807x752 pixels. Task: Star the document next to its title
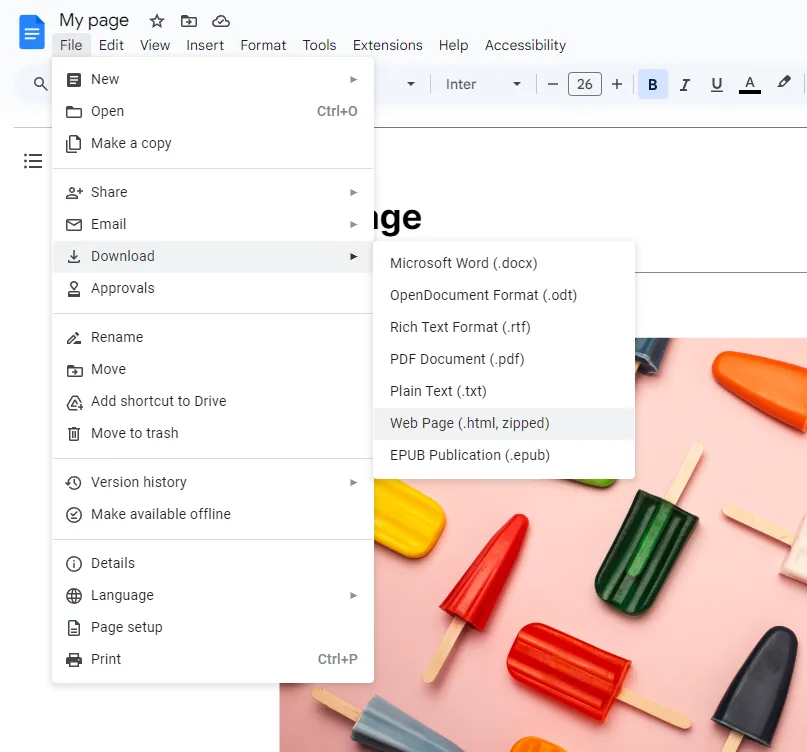(155, 20)
